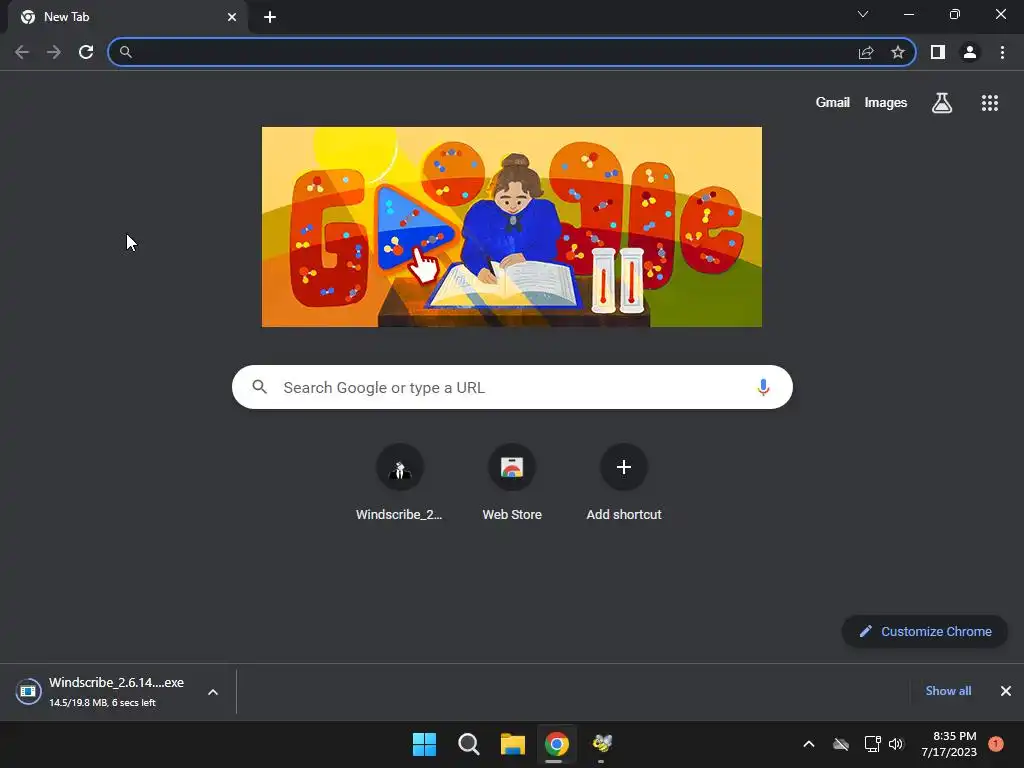This screenshot has width=1024, height=768.
Task: Start voice search with microphone icon
Action: point(763,387)
